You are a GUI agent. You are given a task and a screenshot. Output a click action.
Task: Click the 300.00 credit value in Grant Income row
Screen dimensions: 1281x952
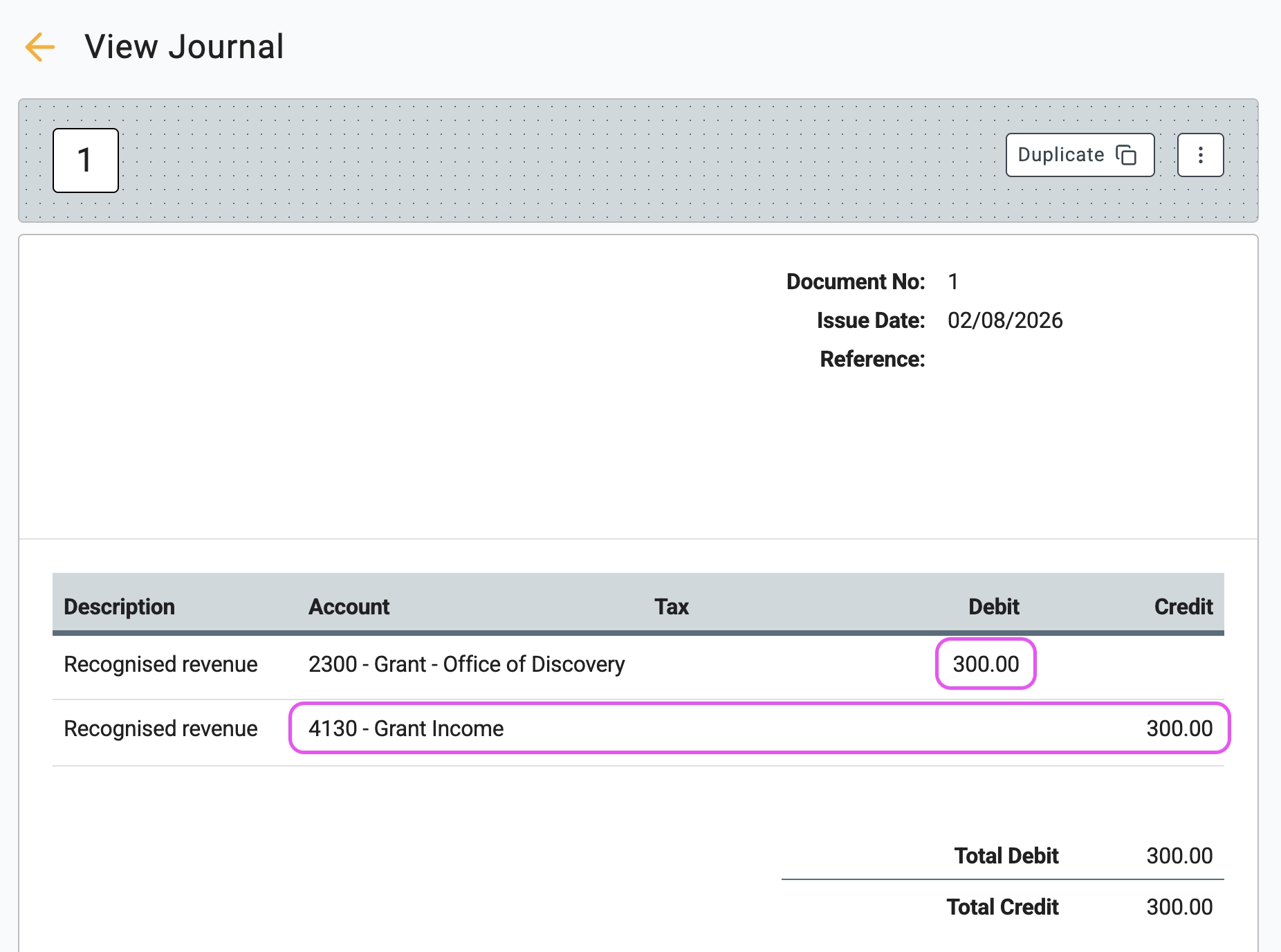point(1179,729)
